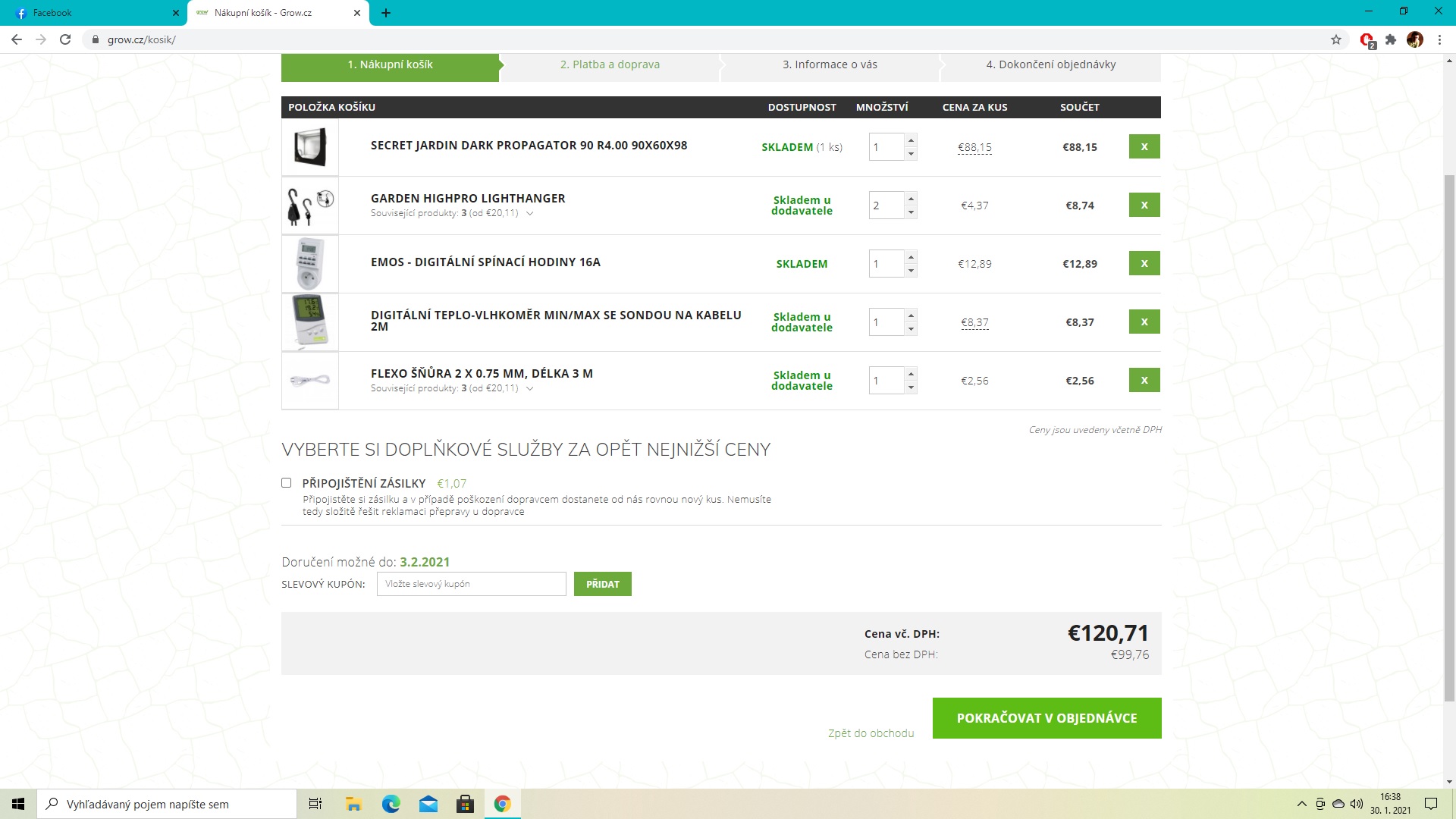Remove Garden Highpro Lighthanger from cart
Image resolution: width=1456 pixels, height=819 pixels.
(x=1144, y=205)
